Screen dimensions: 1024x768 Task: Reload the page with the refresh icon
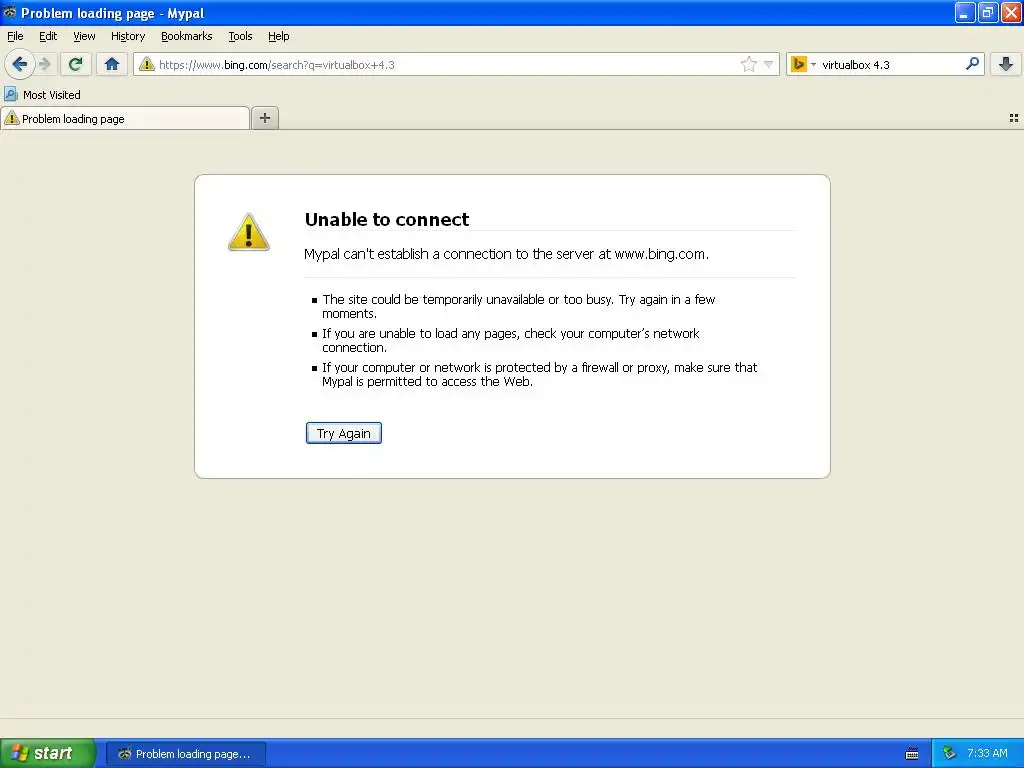point(76,64)
